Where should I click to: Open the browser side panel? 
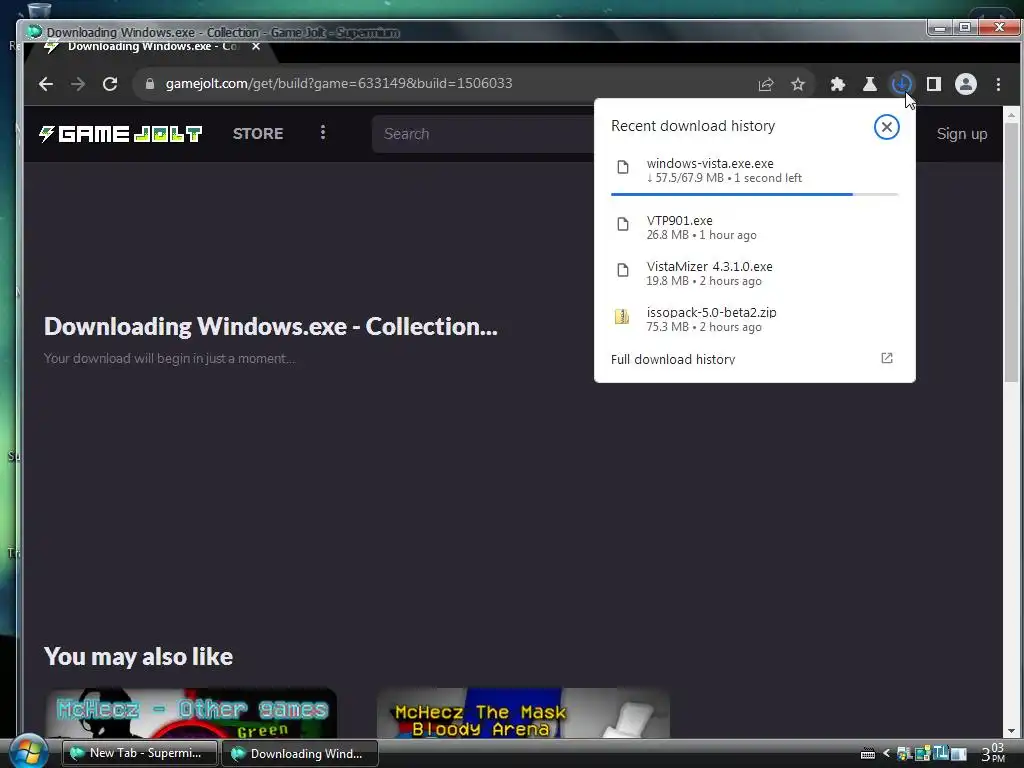pyautogui.click(x=934, y=84)
